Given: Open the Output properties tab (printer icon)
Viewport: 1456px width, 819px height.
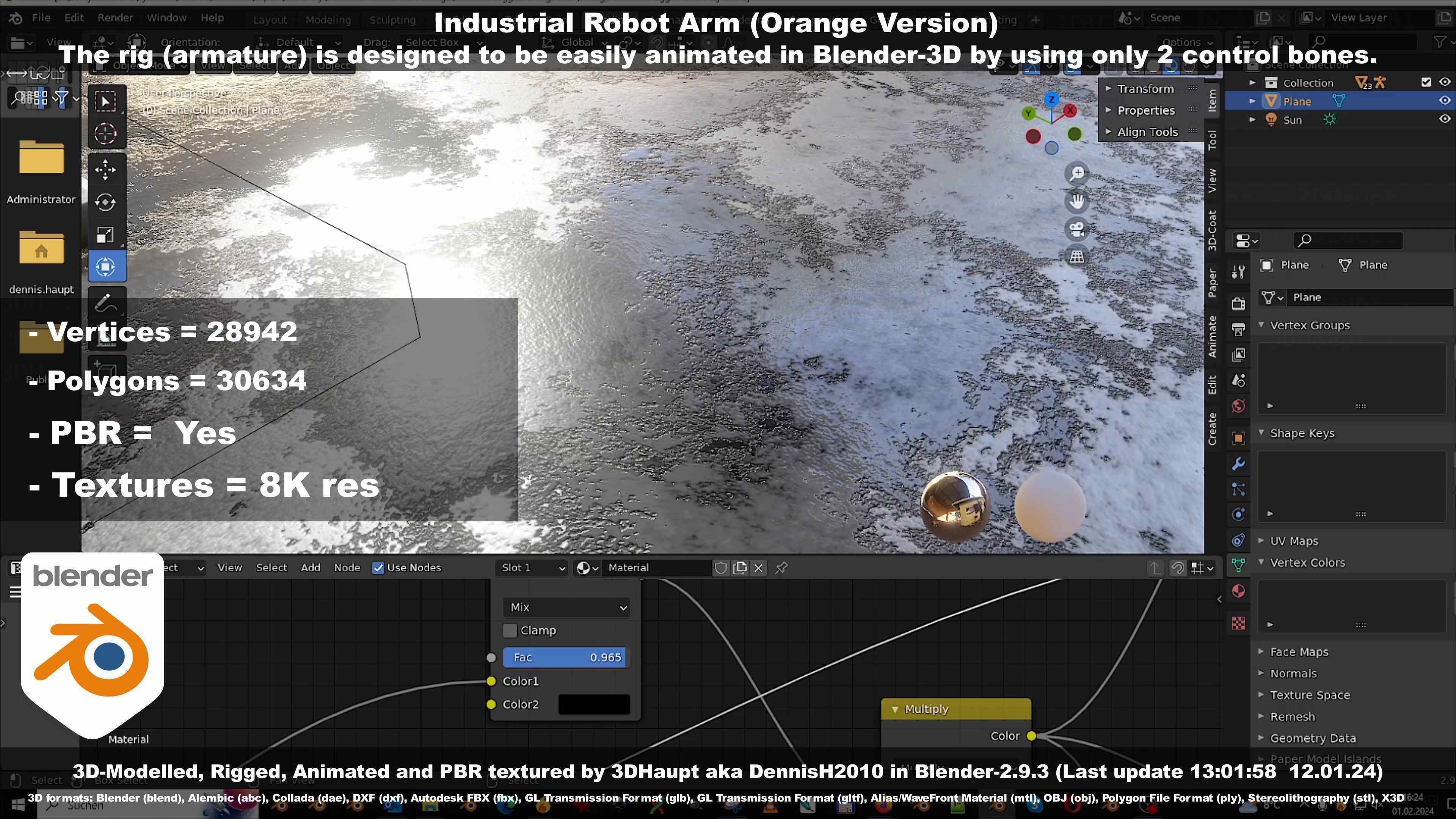Looking at the screenshot, I should (x=1238, y=329).
